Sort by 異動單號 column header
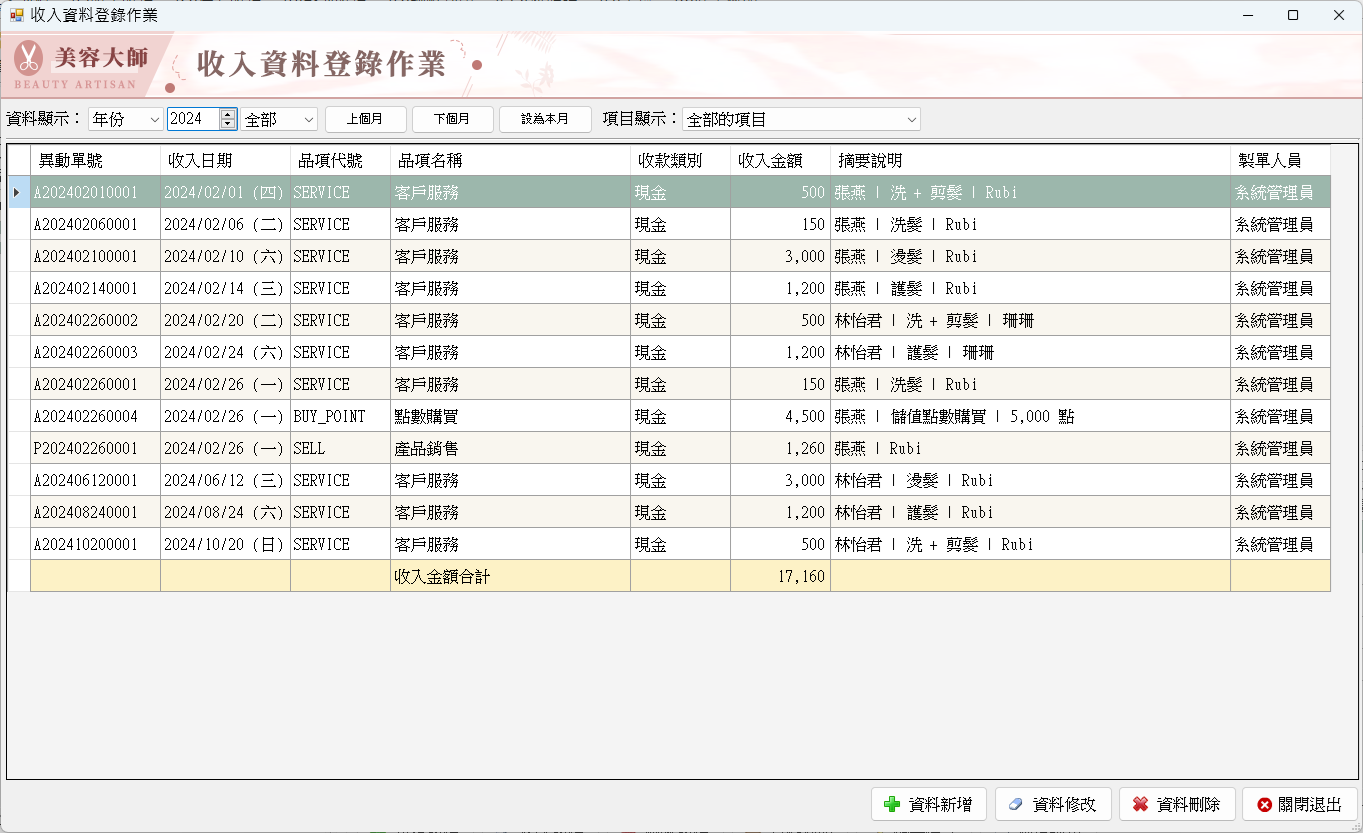The image size is (1363, 833). (95, 160)
